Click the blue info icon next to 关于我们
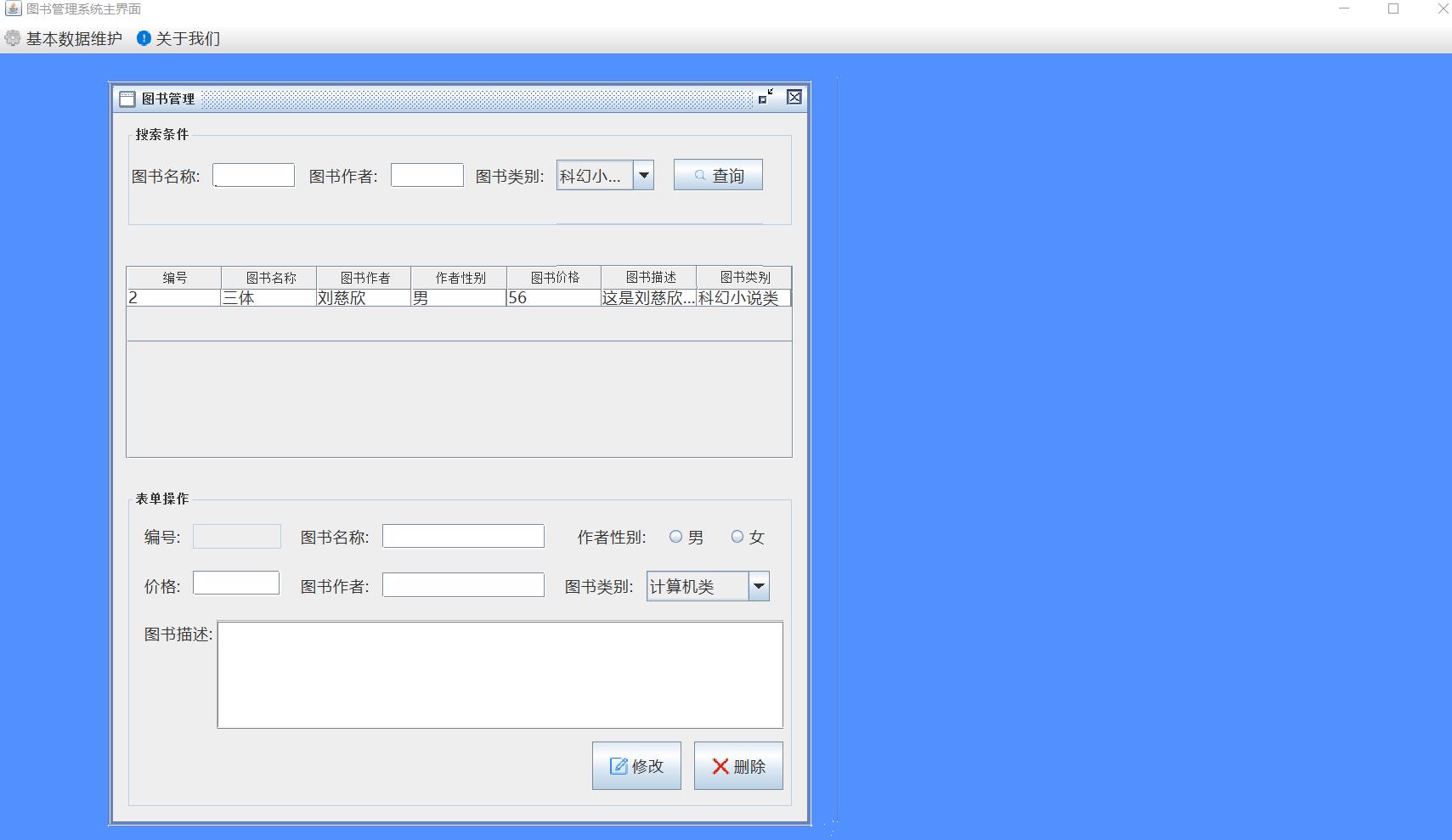1452x840 pixels. pos(143,38)
